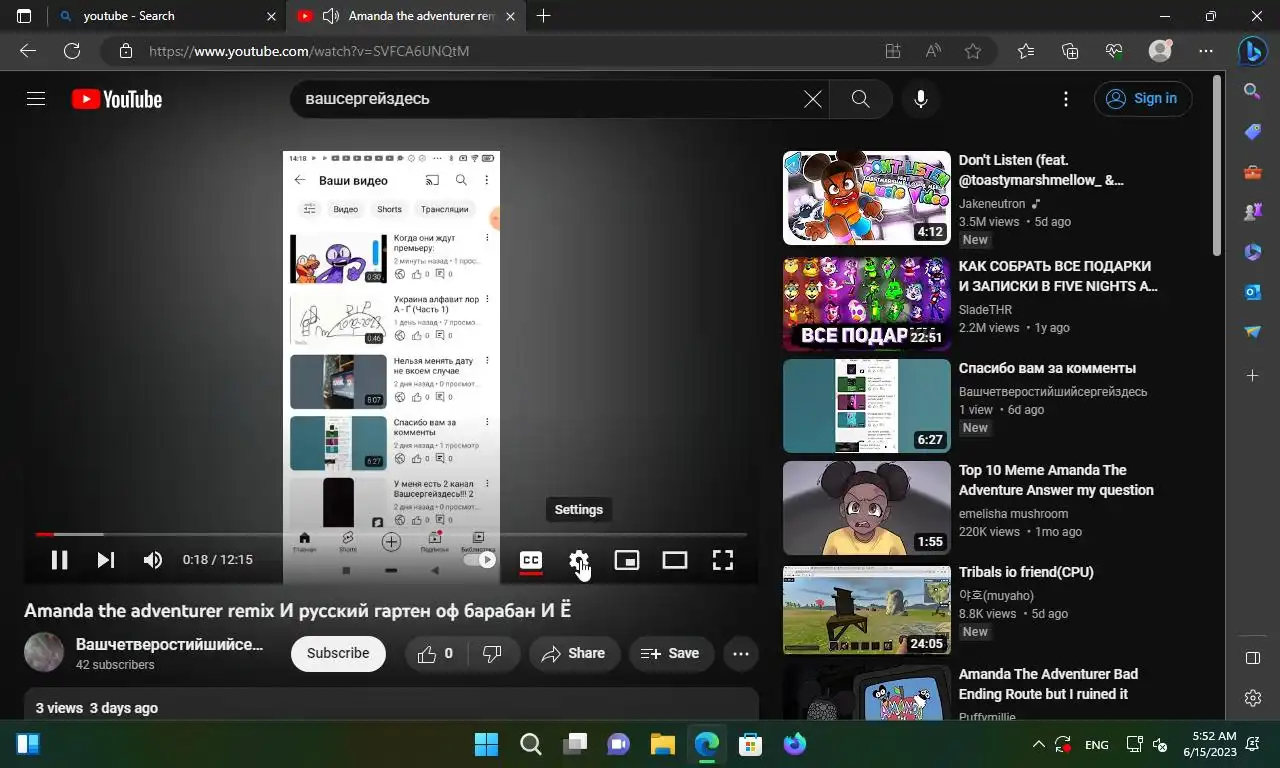Click the Jakeneutron channel name
This screenshot has height=768, width=1280.
coord(992,204)
